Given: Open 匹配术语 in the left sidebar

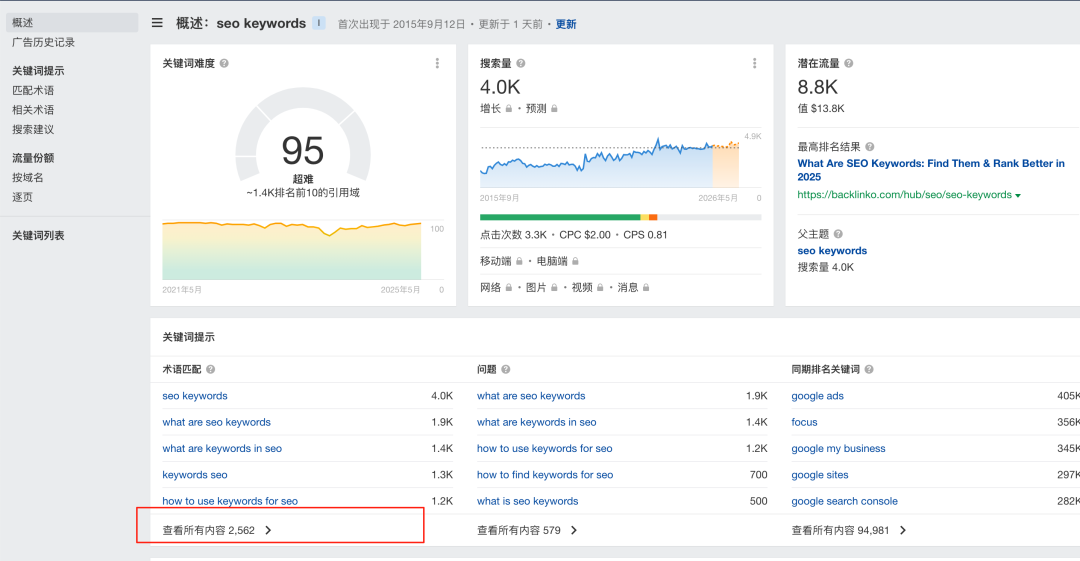Looking at the screenshot, I should pyautogui.click(x=33, y=90).
